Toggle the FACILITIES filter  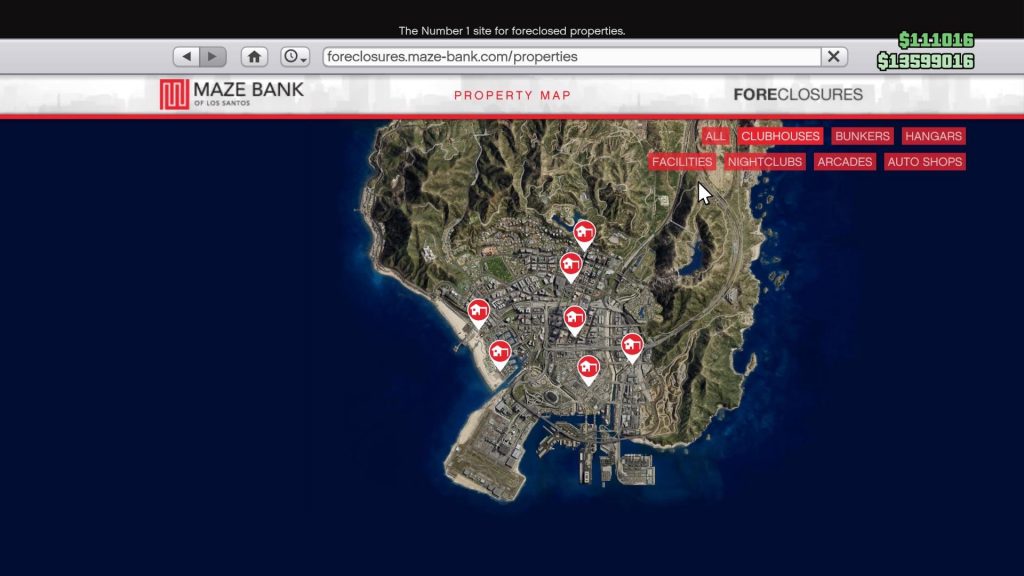(x=681, y=161)
